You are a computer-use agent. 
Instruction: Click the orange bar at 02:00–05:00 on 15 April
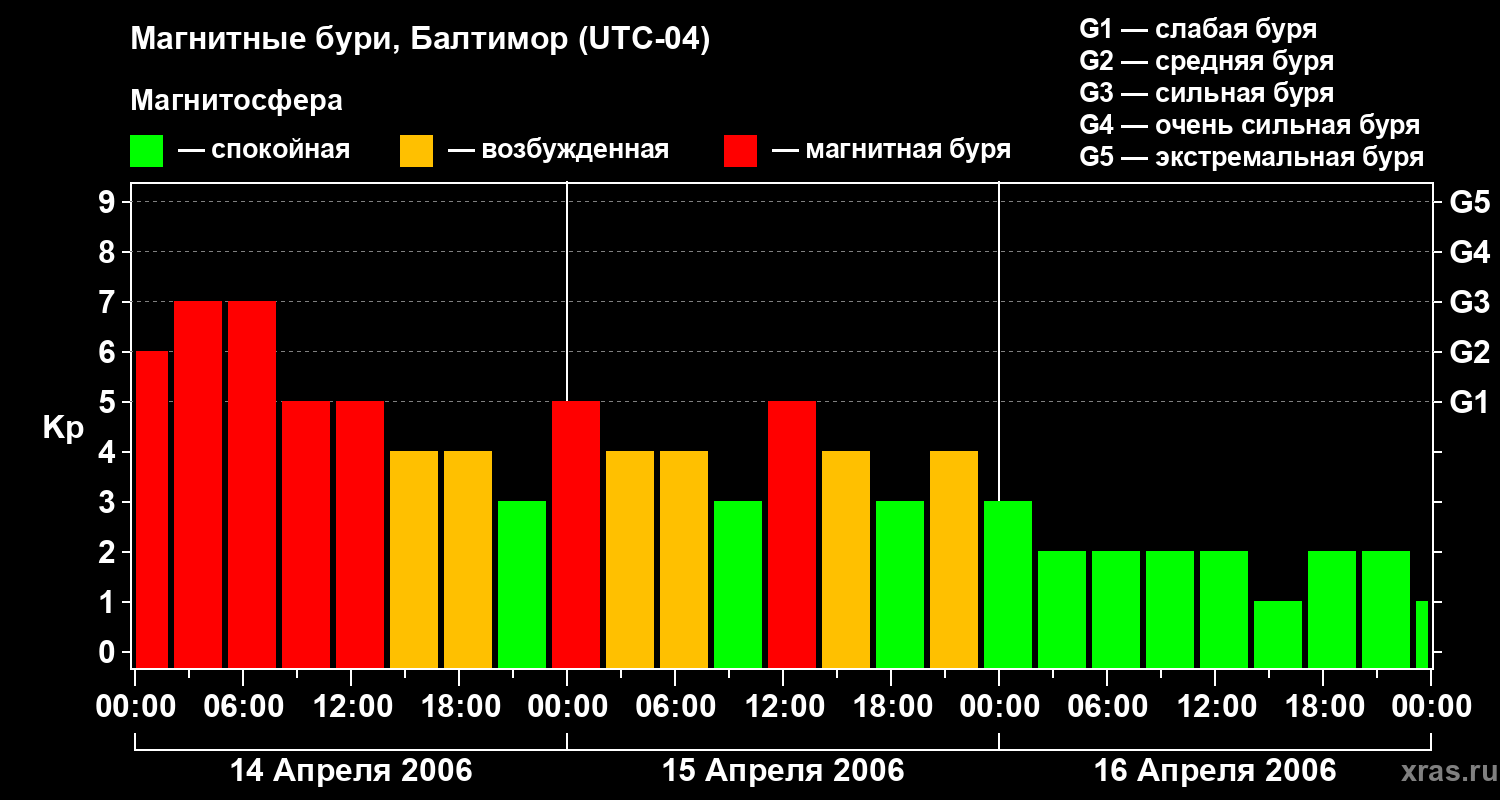coord(630,560)
